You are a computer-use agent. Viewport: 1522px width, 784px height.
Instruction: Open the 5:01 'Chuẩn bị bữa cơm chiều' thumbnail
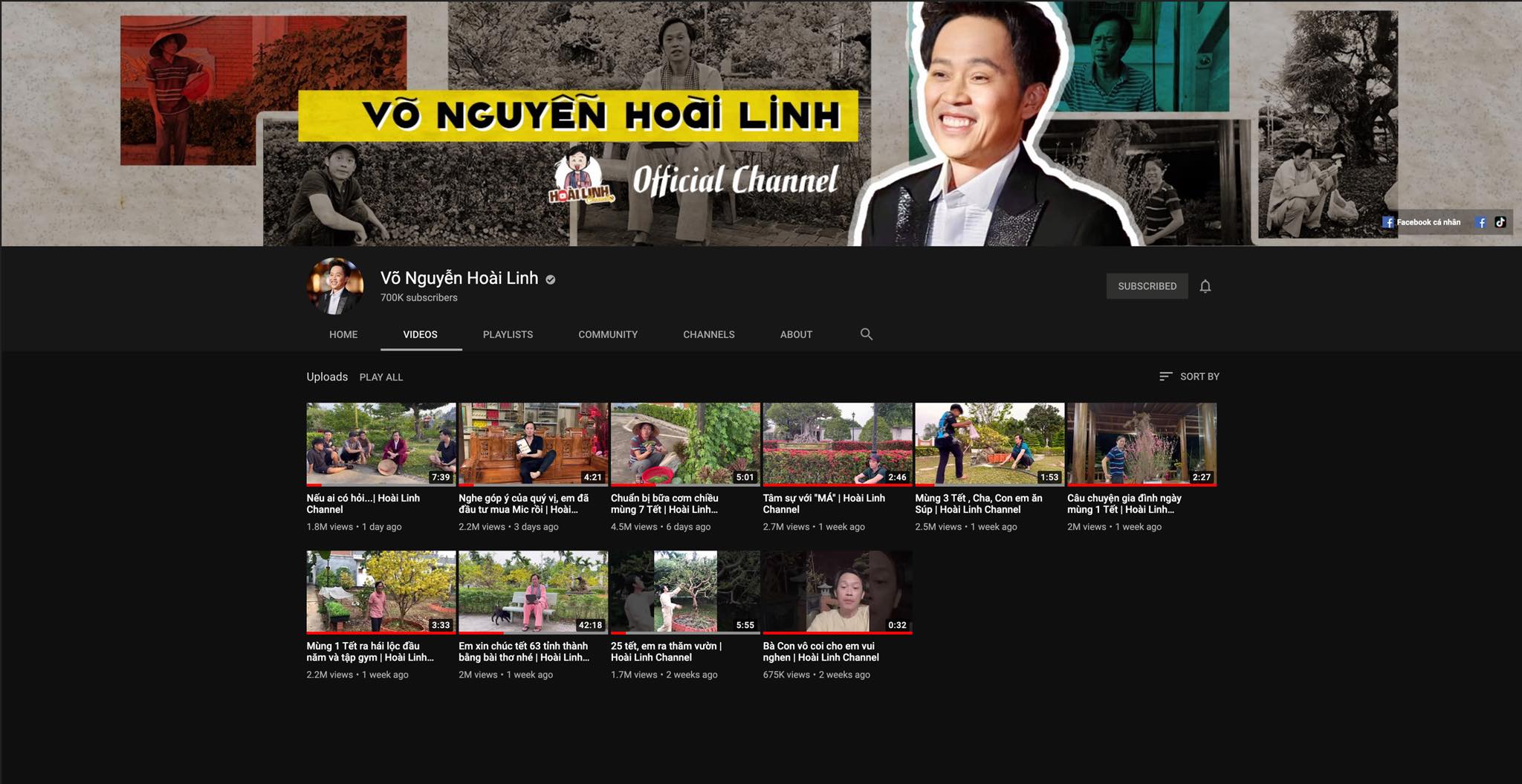click(x=685, y=444)
